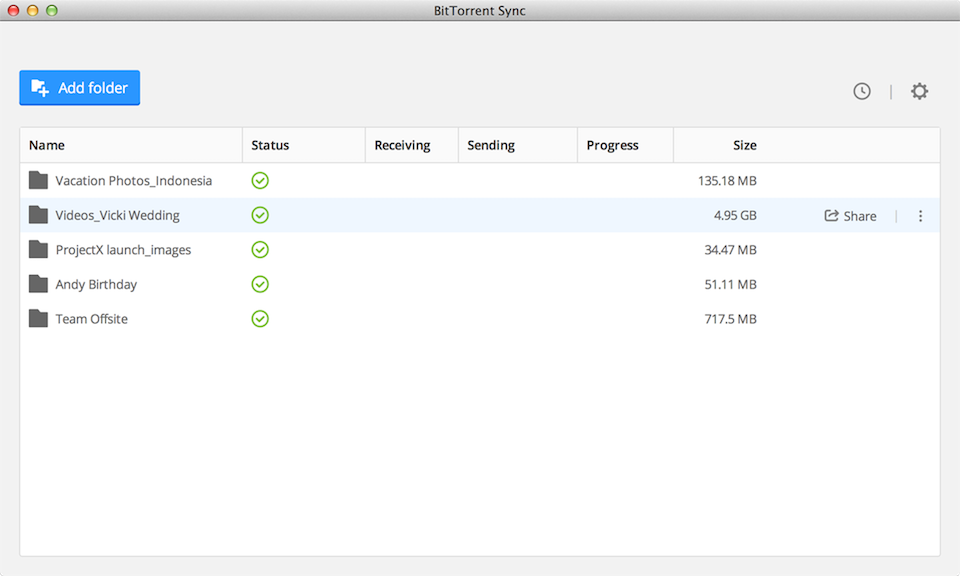Select the Vacation Photos_Indonesia folder name

coord(133,181)
